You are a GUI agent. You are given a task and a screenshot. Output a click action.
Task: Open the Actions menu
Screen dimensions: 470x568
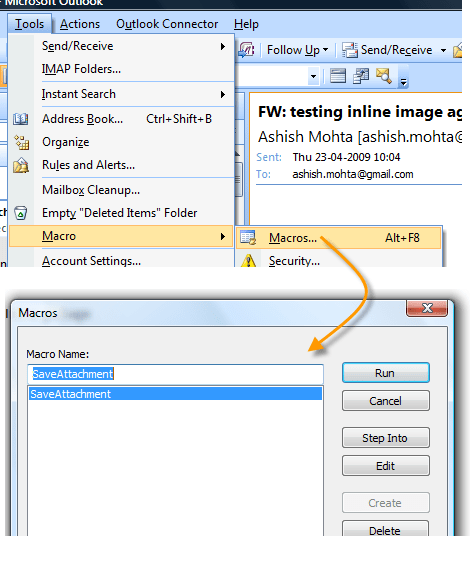[80, 24]
